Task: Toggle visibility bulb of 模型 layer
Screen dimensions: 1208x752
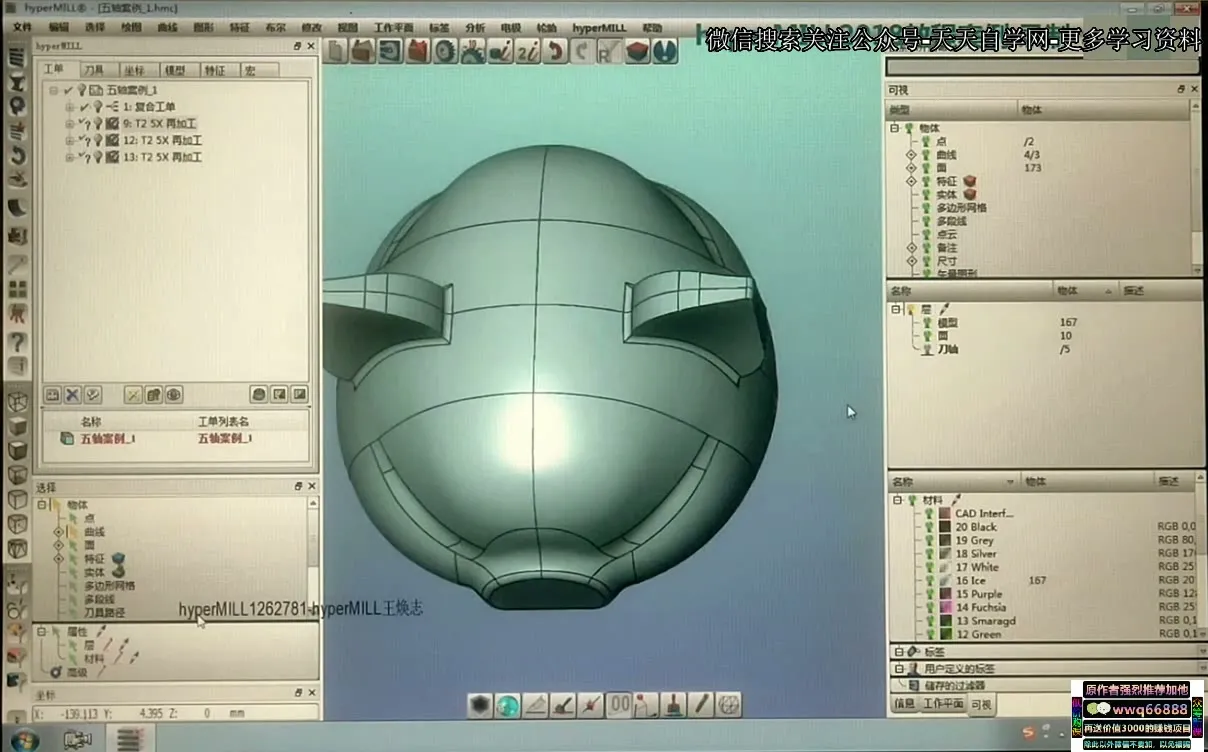Action: click(x=927, y=323)
